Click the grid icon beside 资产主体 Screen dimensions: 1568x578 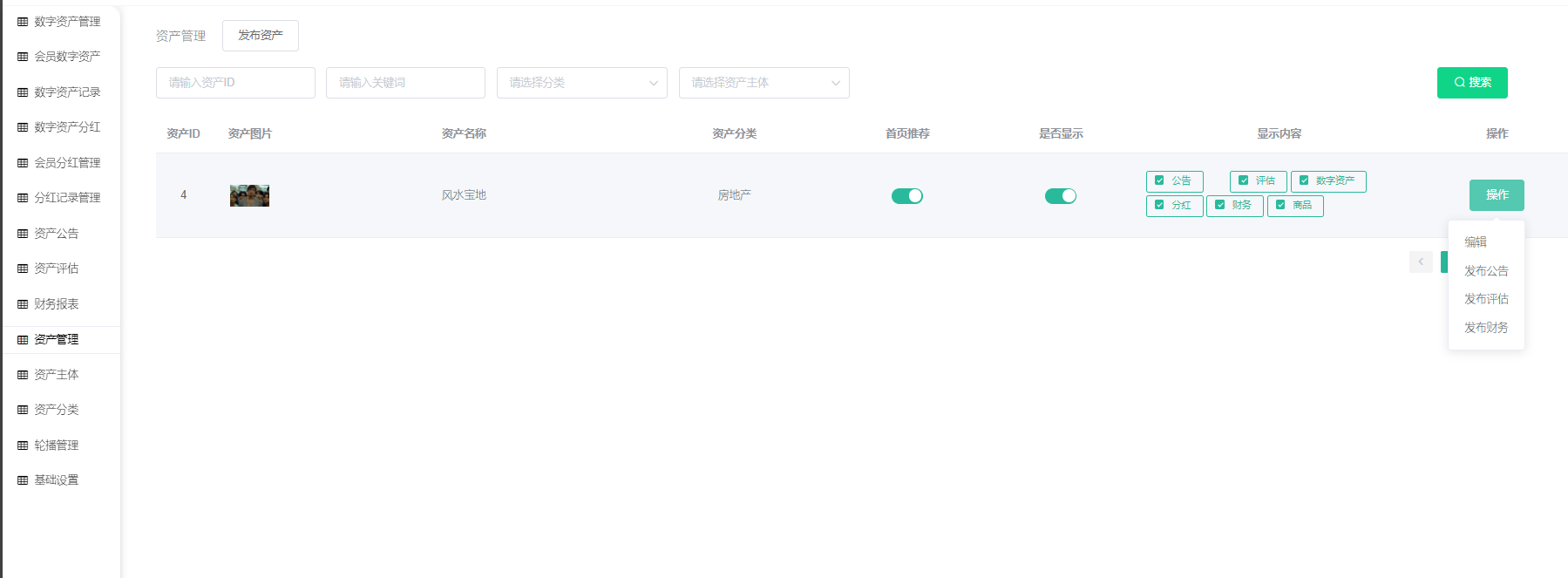[23, 375]
